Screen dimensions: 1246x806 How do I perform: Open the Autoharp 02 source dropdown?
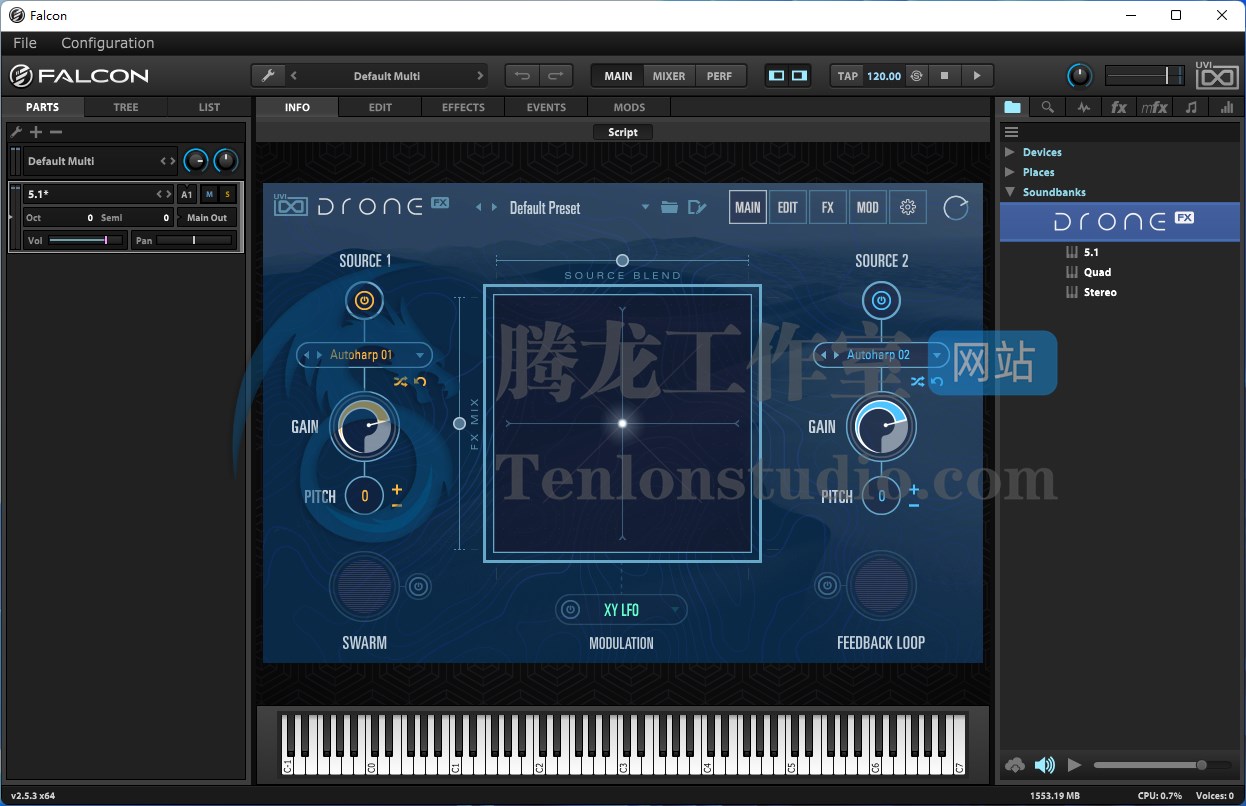[x=937, y=355]
